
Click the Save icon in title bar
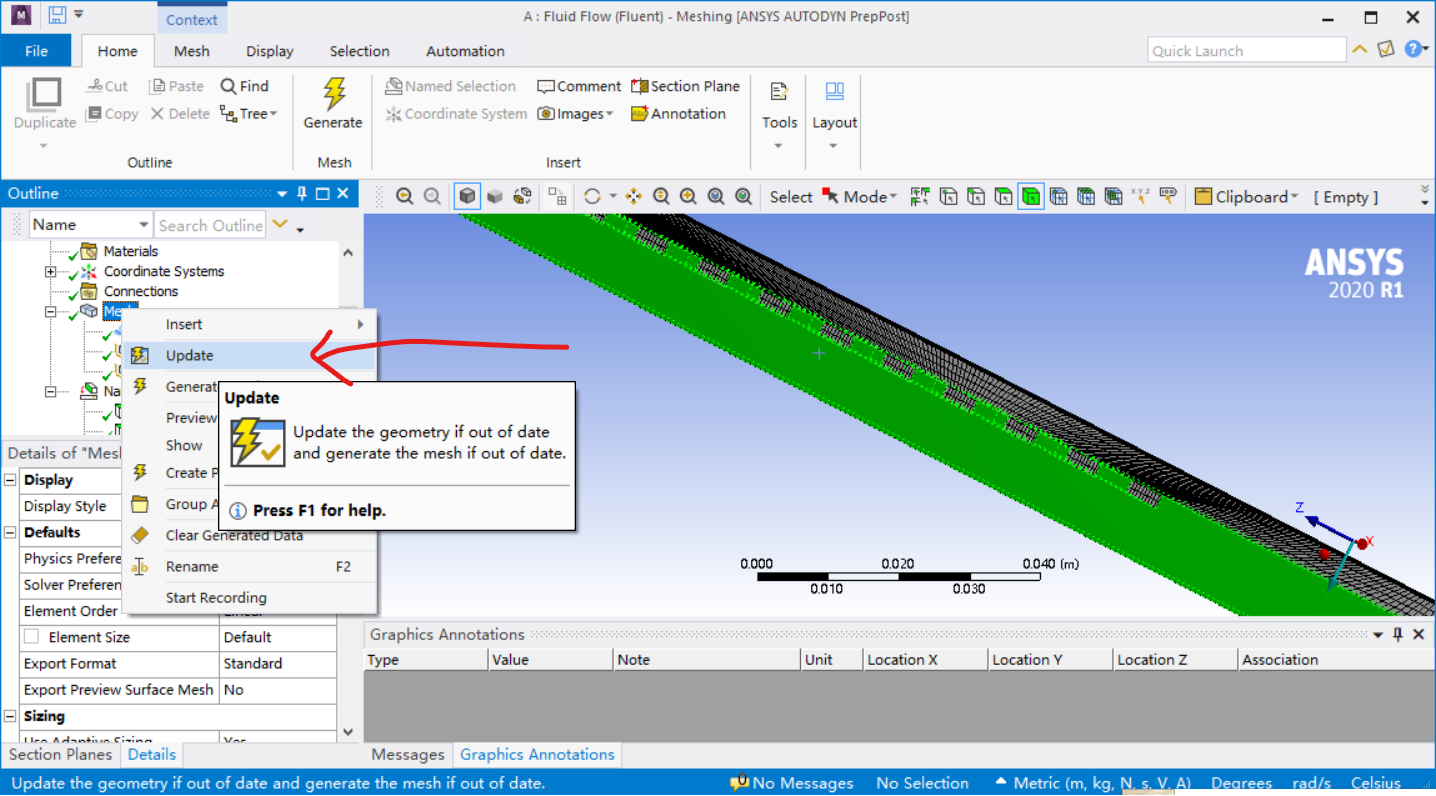[x=57, y=16]
